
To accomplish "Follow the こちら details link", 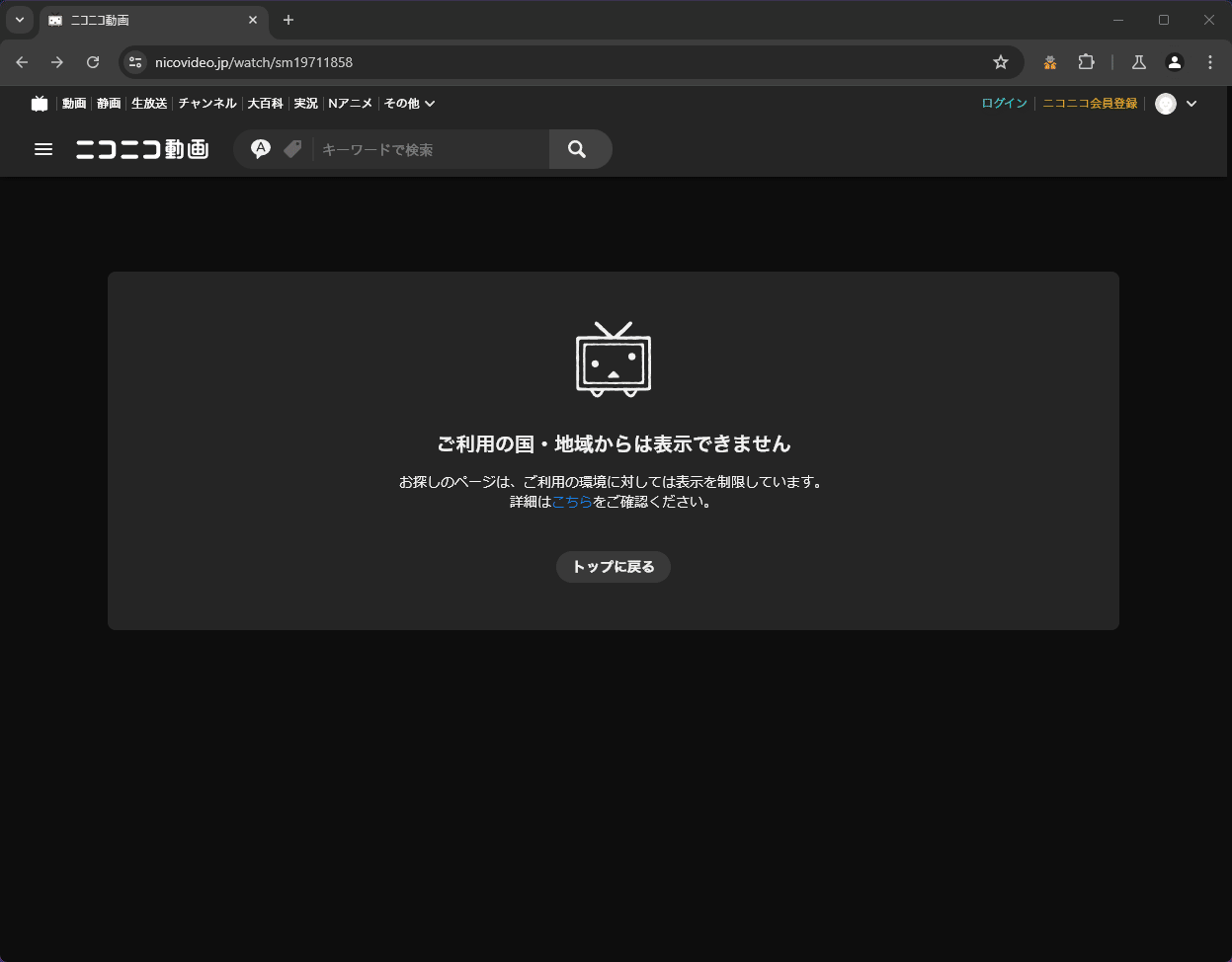I will [572, 502].
